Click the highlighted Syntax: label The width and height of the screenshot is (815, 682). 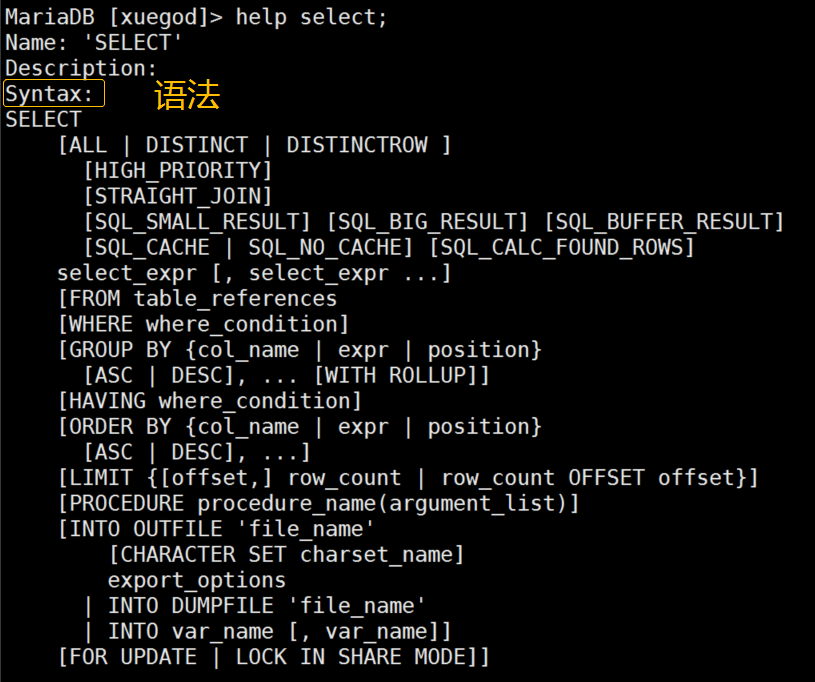point(54,94)
